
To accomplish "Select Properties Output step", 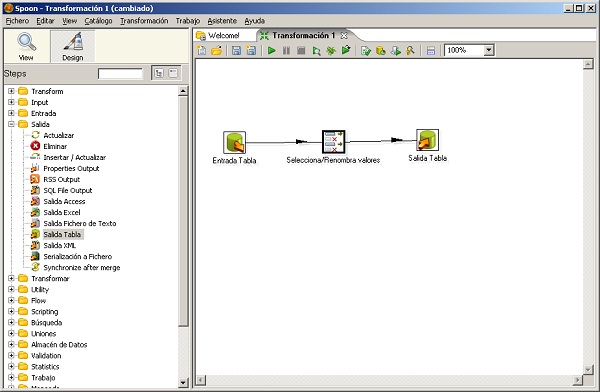I will (71, 168).
